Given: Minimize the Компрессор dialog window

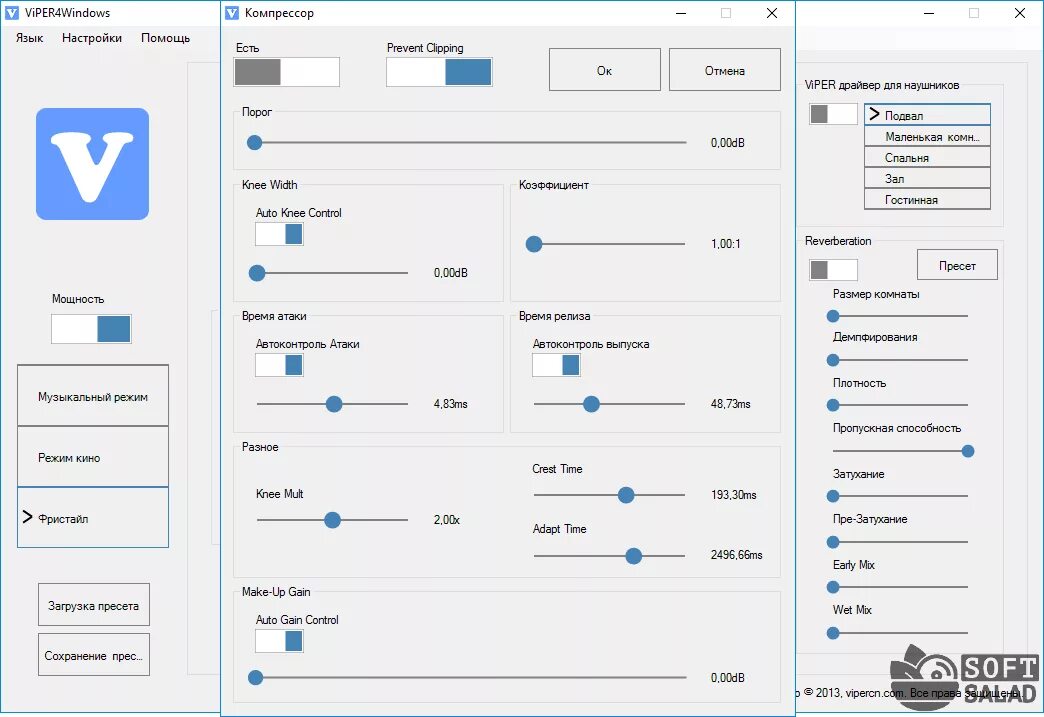Looking at the screenshot, I should click(681, 13).
